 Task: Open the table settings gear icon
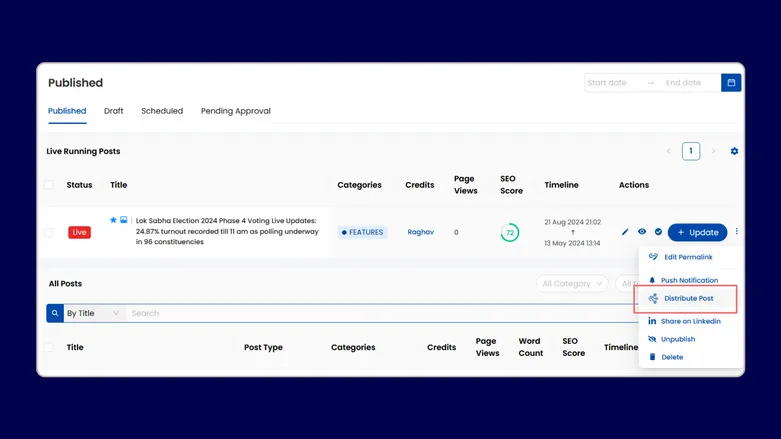pos(734,152)
